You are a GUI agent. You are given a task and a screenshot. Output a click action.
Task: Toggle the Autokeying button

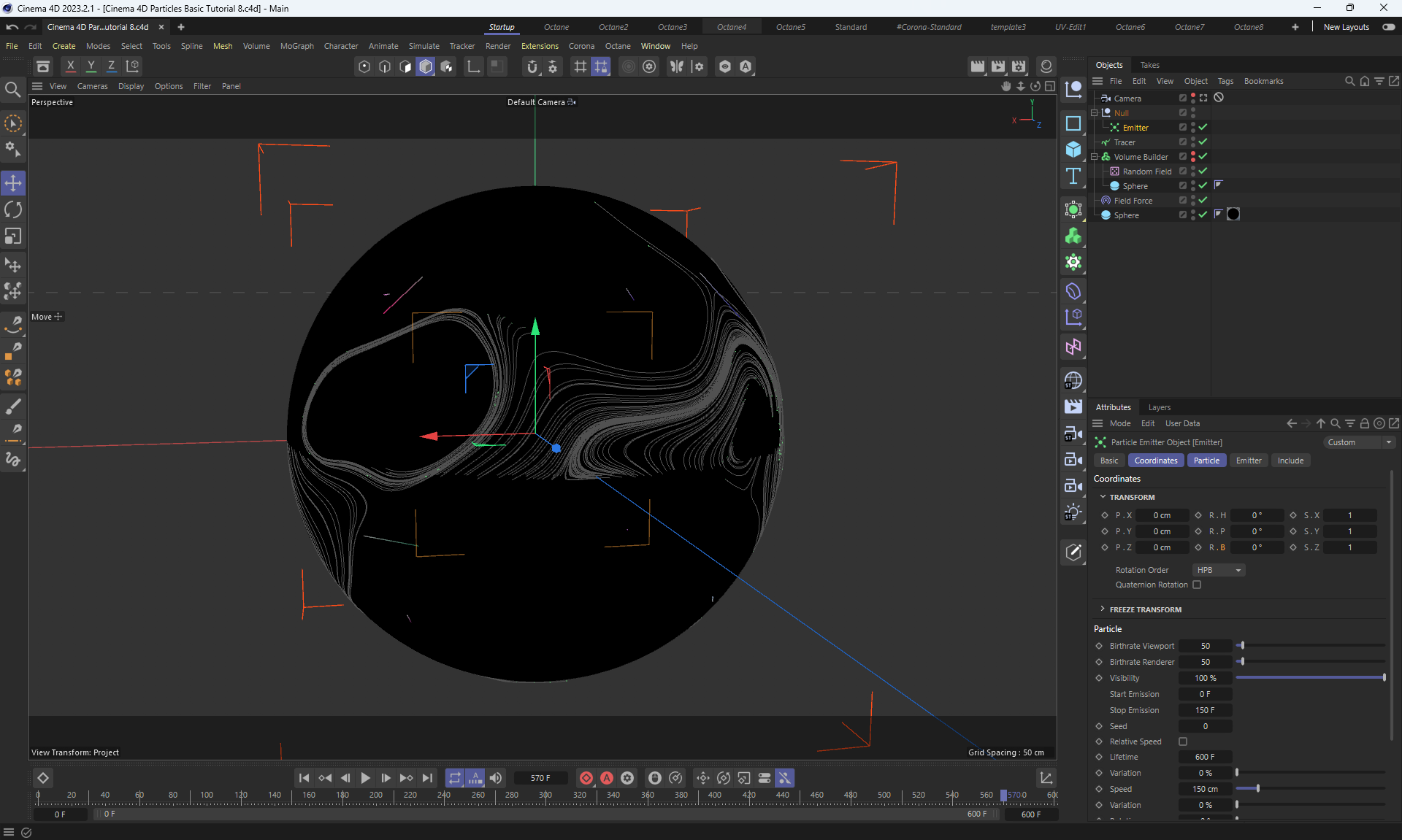606,778
